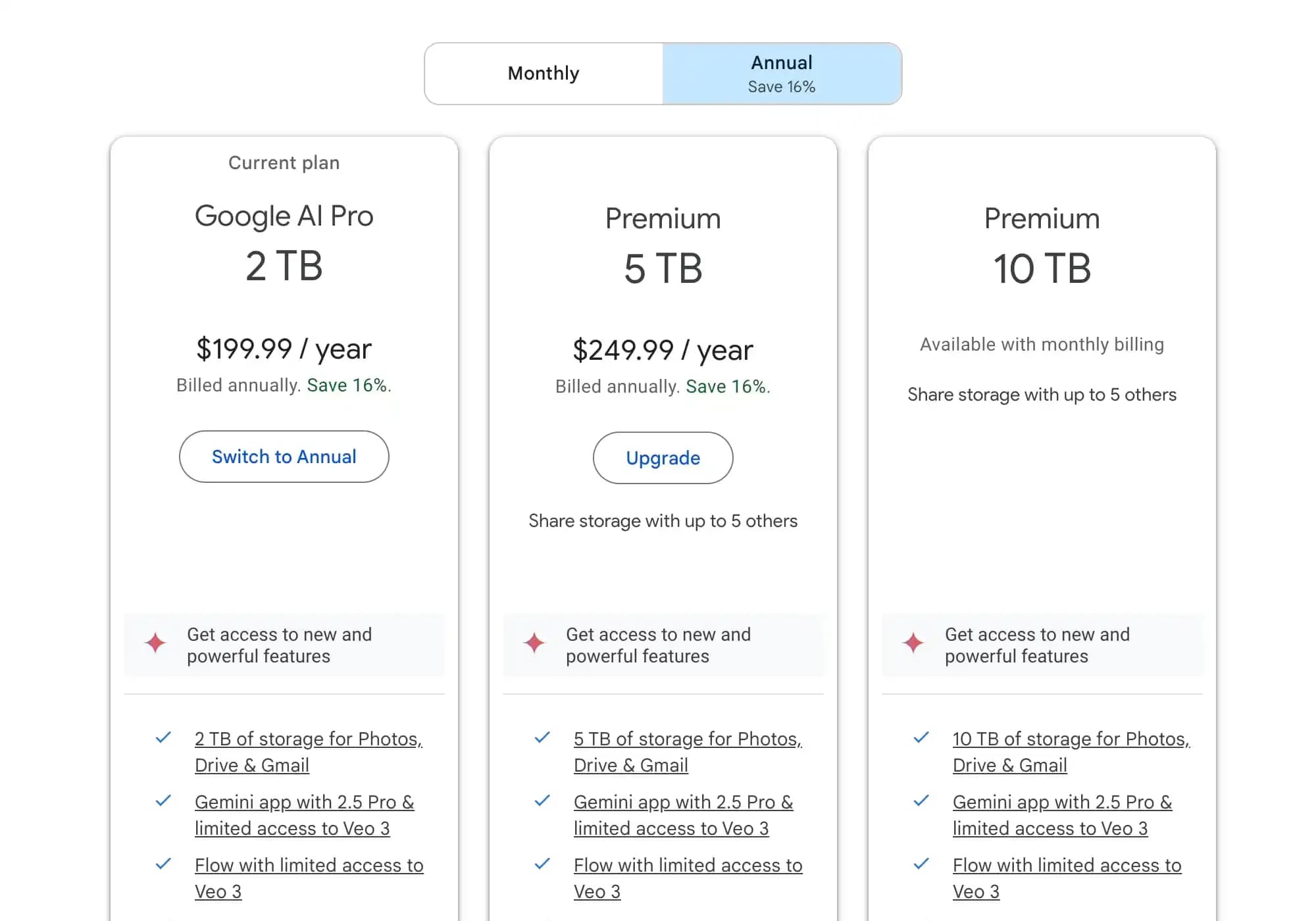This screenshot has width=1316, height=921.
Task: Switch billing to Monthly
Action: click(x=543, y=74)
